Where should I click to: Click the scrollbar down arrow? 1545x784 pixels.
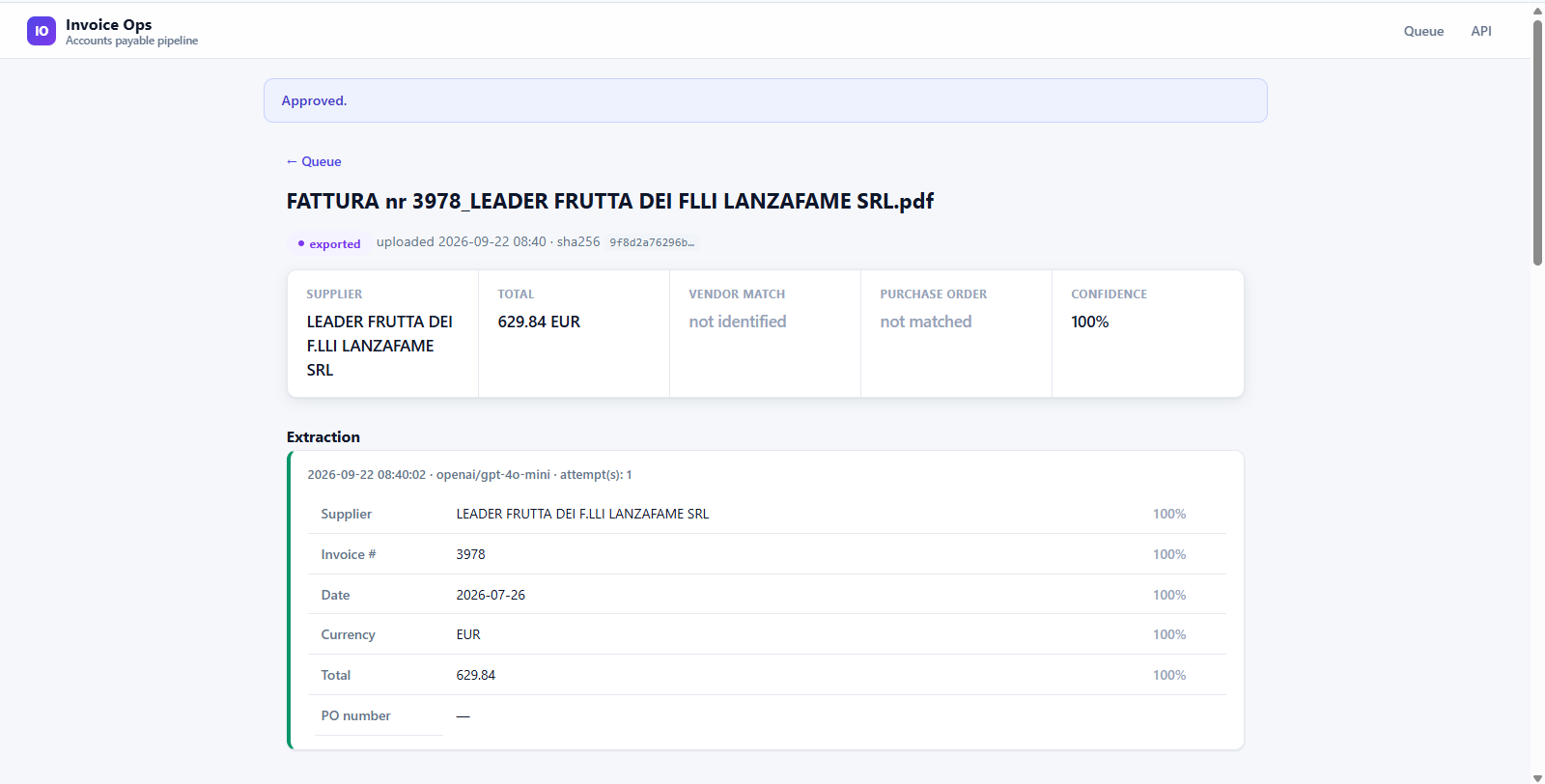(x=1537, y=777)
